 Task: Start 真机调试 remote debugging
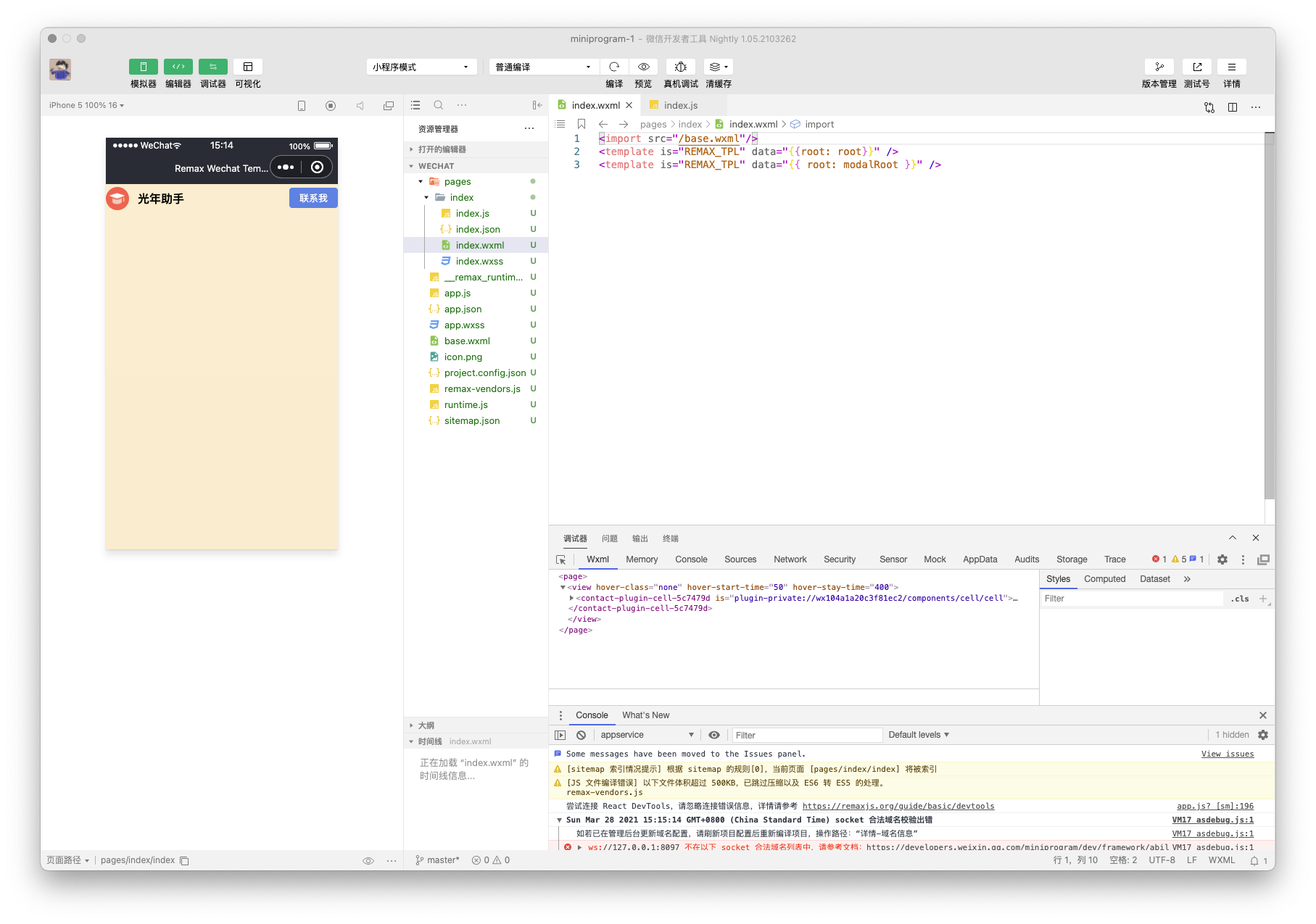680,67
